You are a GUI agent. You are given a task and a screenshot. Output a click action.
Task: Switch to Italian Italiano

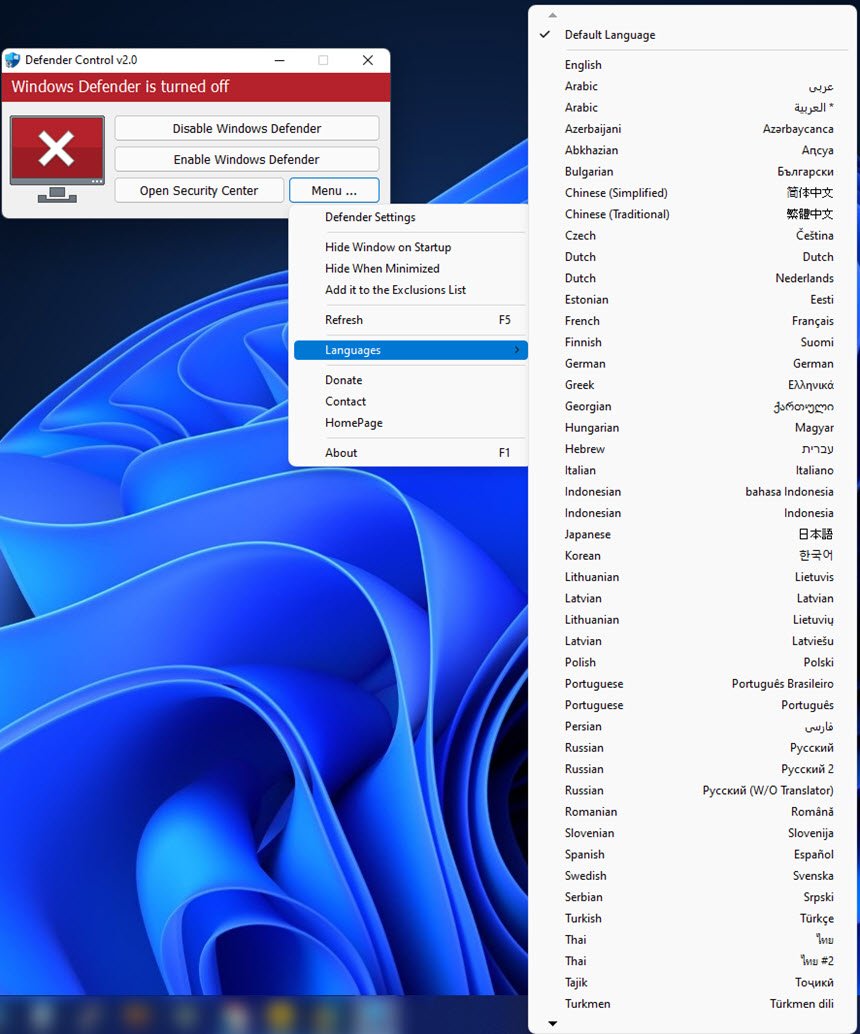click(x=692, y=470)
